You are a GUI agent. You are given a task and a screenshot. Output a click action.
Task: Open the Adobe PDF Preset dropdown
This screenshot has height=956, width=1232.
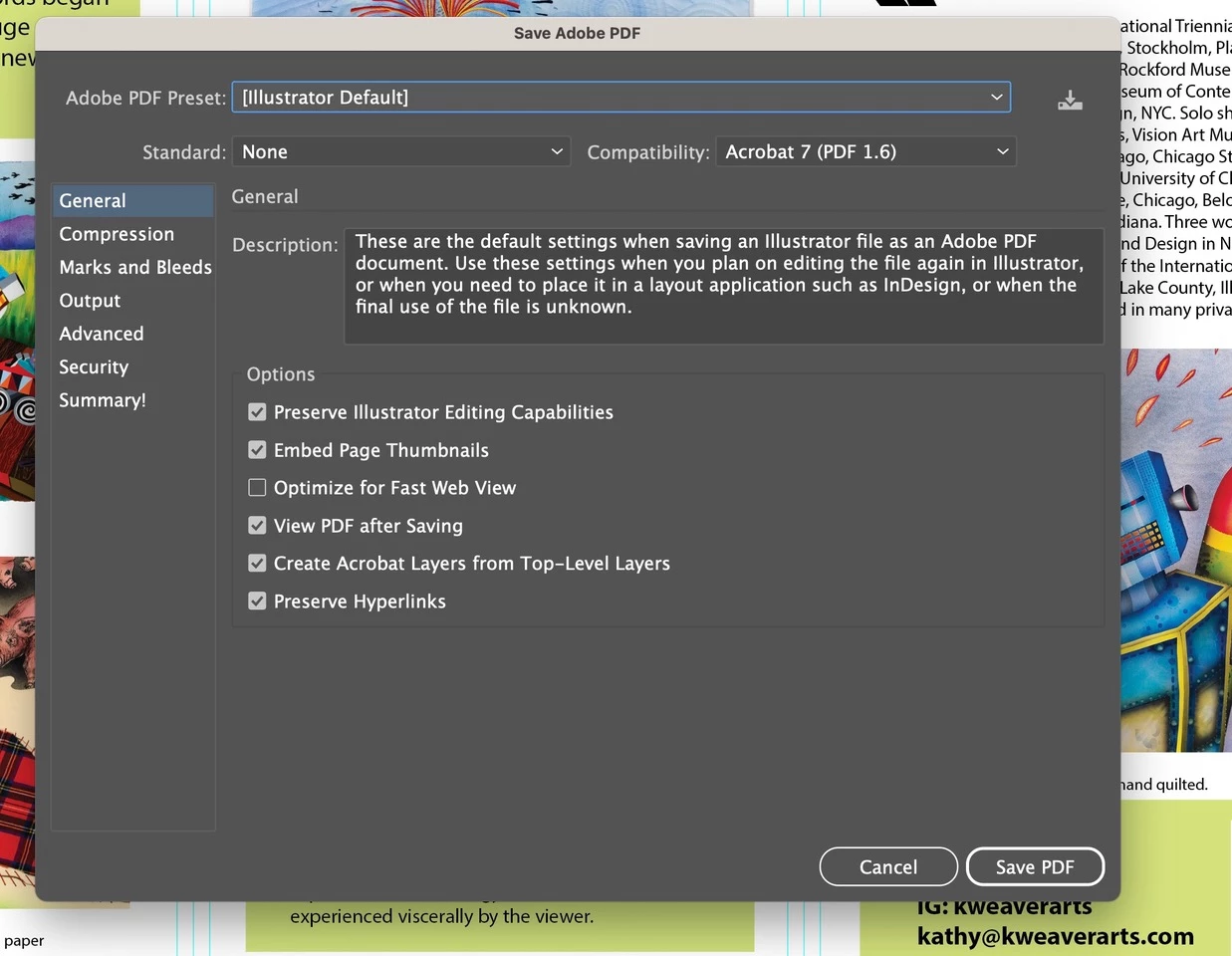[x=621, y=98]
